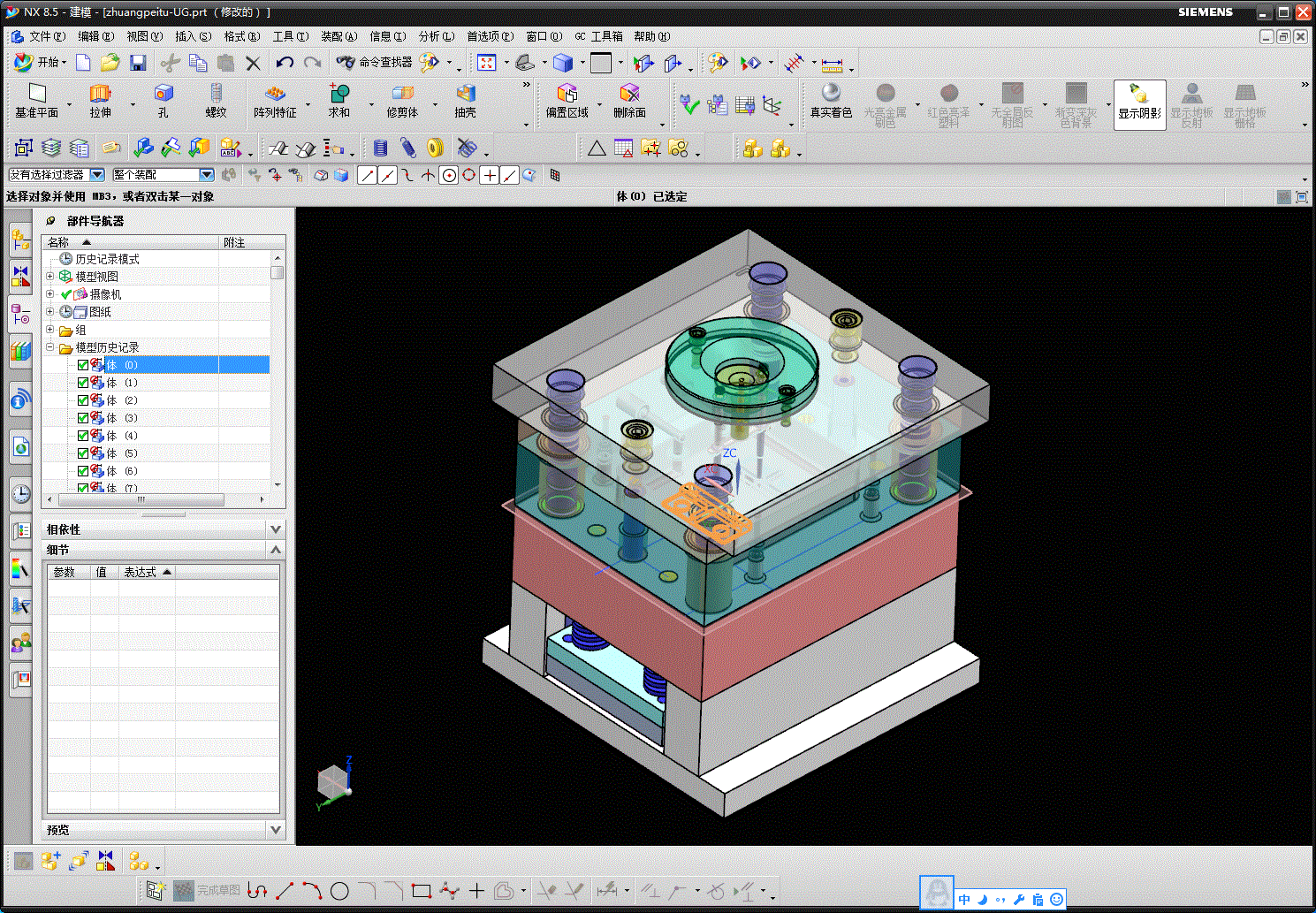
Task: Copy the selection with the copy icon
Action: pyautogui.click(x=198, y=62)
